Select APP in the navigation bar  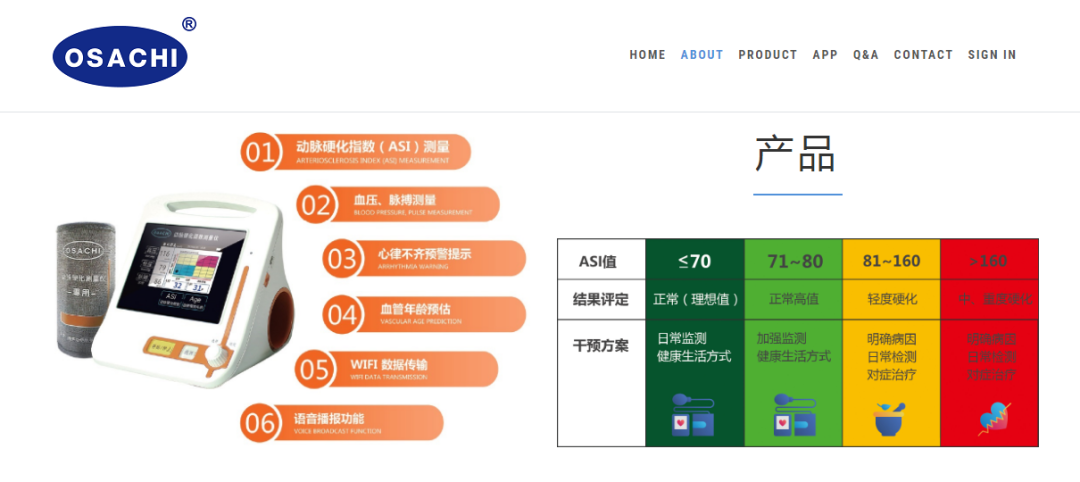pos(825,55)
